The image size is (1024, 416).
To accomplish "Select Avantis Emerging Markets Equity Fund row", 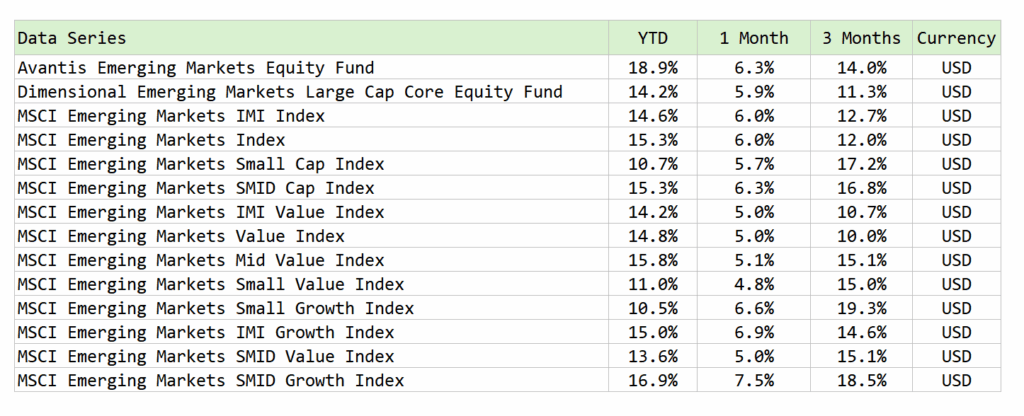I will coord(507,67).
